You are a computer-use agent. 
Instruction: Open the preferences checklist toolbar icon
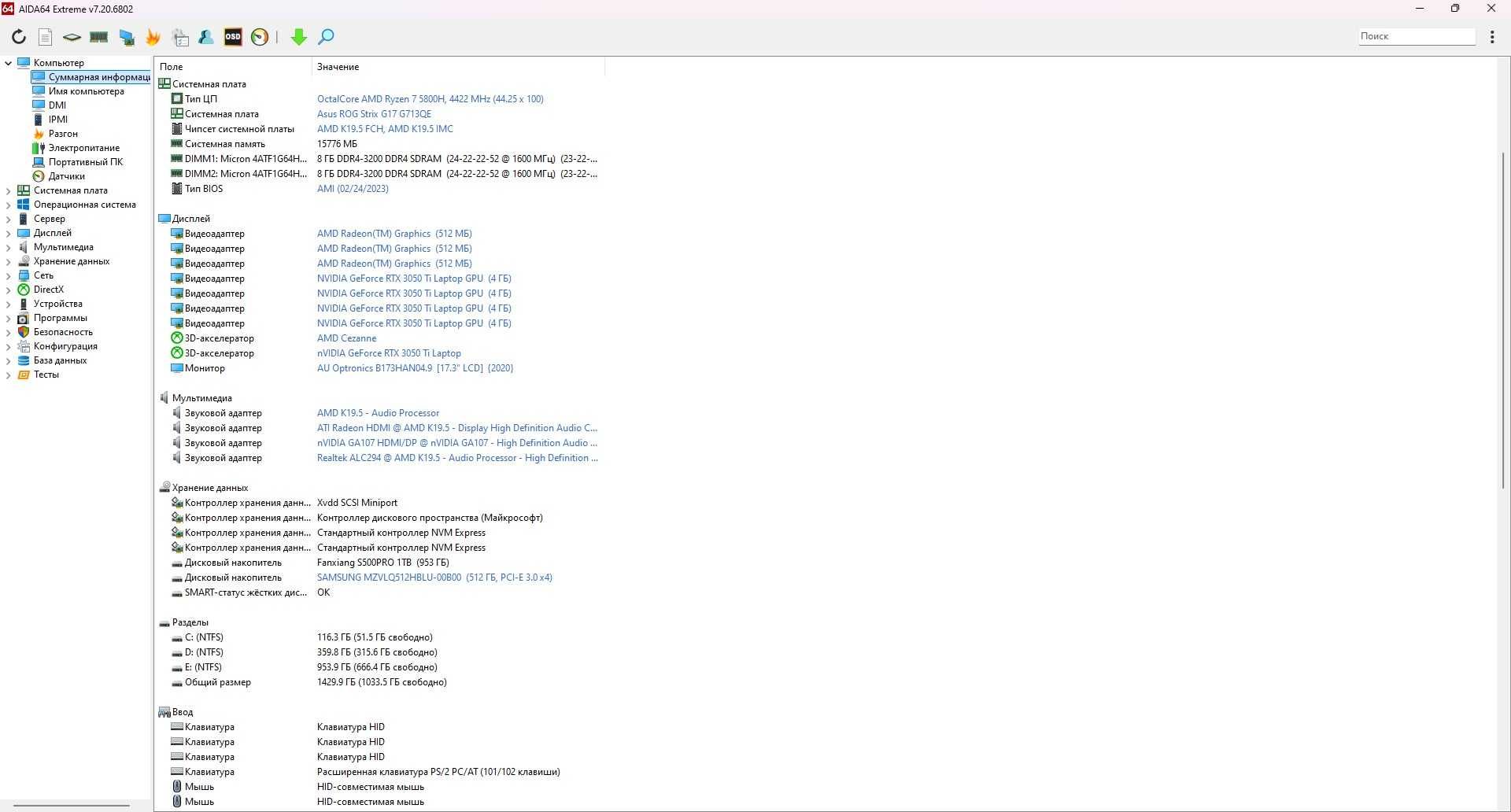180,37
